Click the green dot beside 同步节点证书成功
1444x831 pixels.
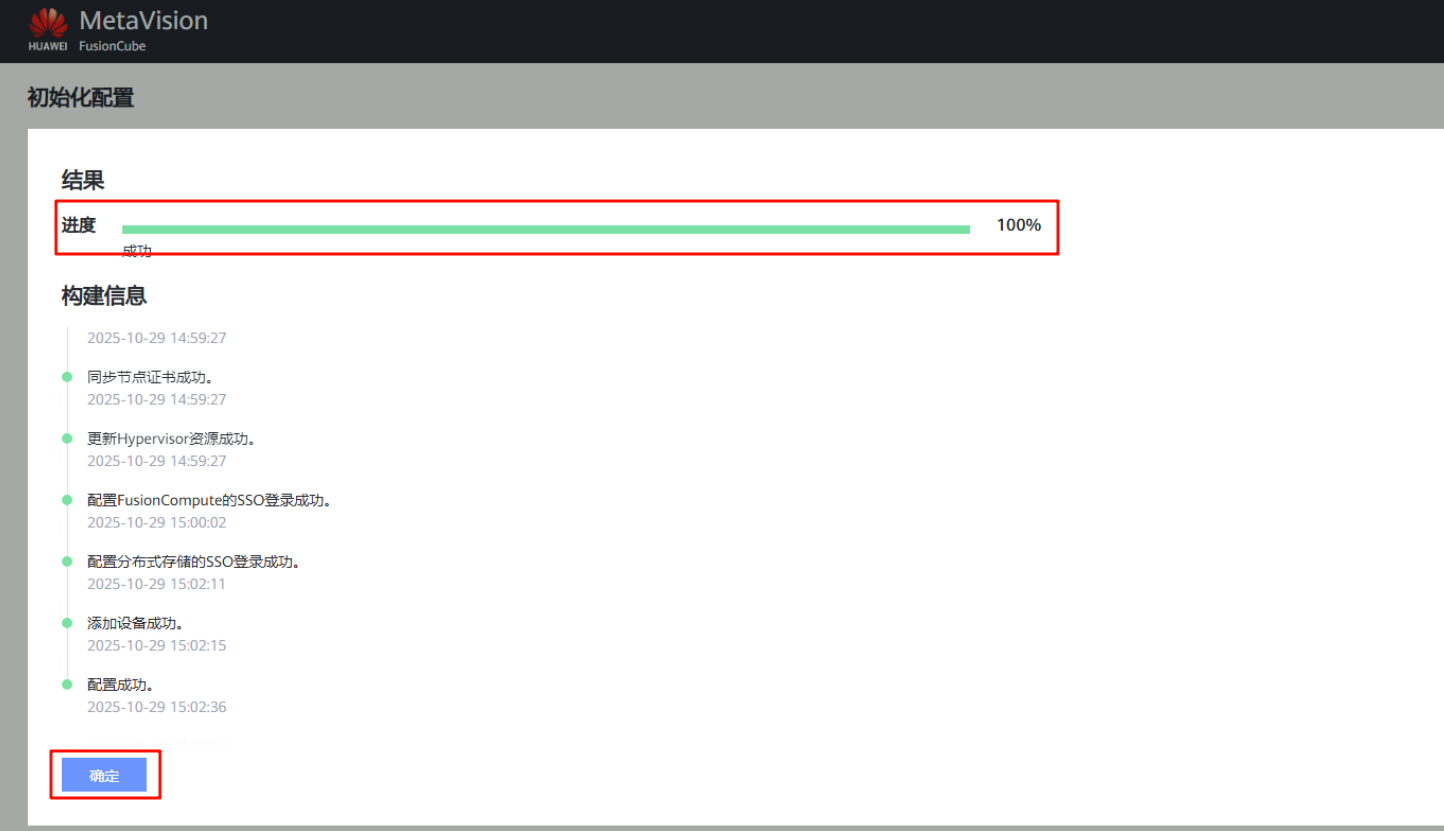[67, 377]
